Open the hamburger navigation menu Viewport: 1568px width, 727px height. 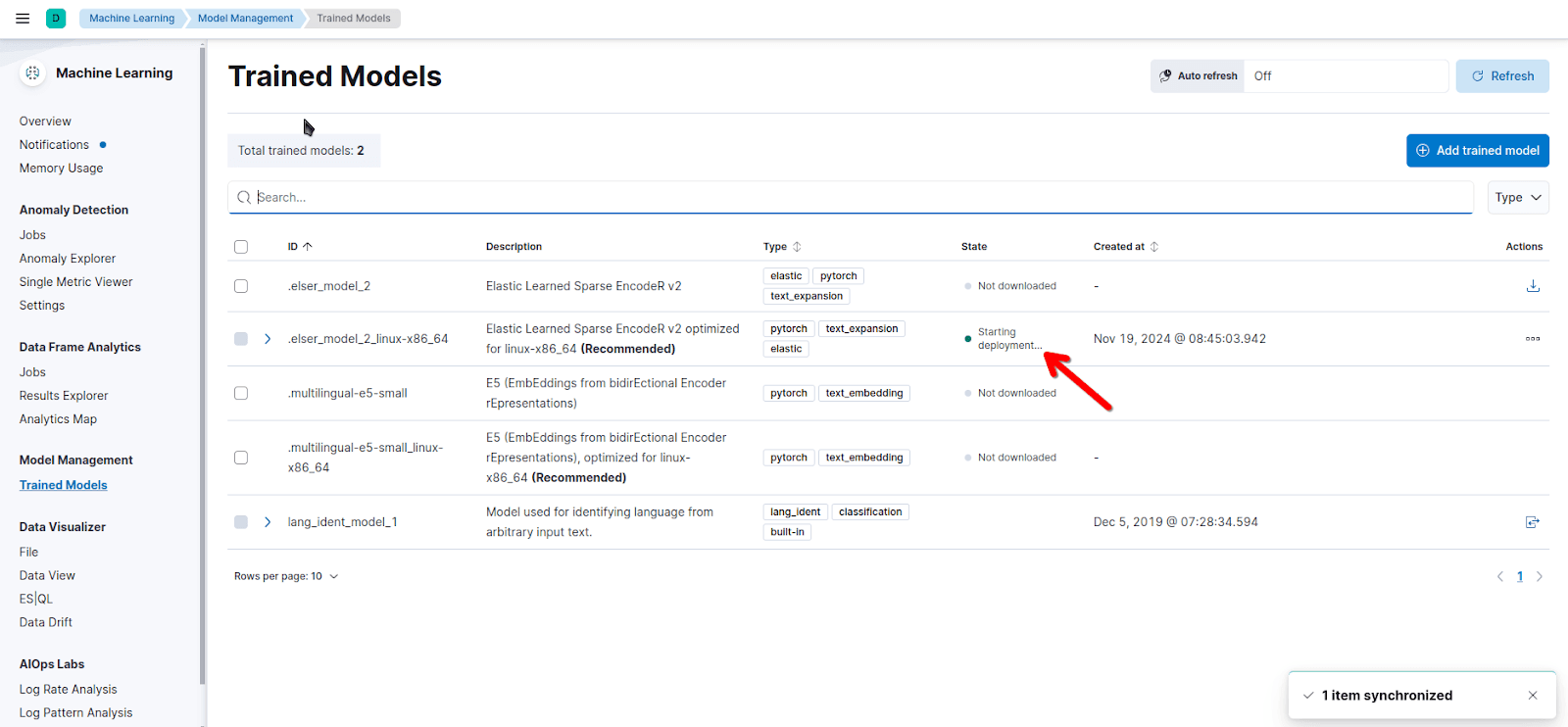coord(23,19)
